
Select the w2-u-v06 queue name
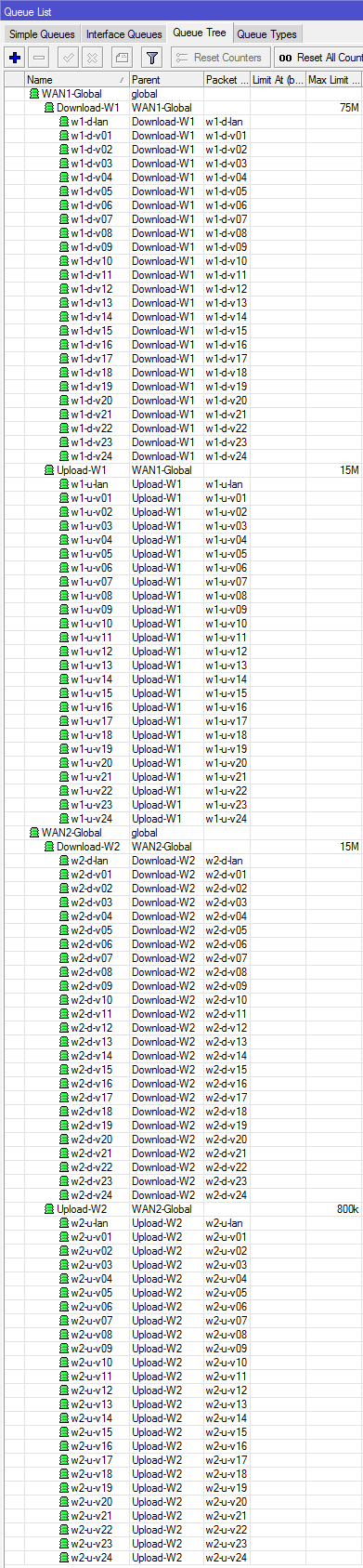click(92, 1307)
